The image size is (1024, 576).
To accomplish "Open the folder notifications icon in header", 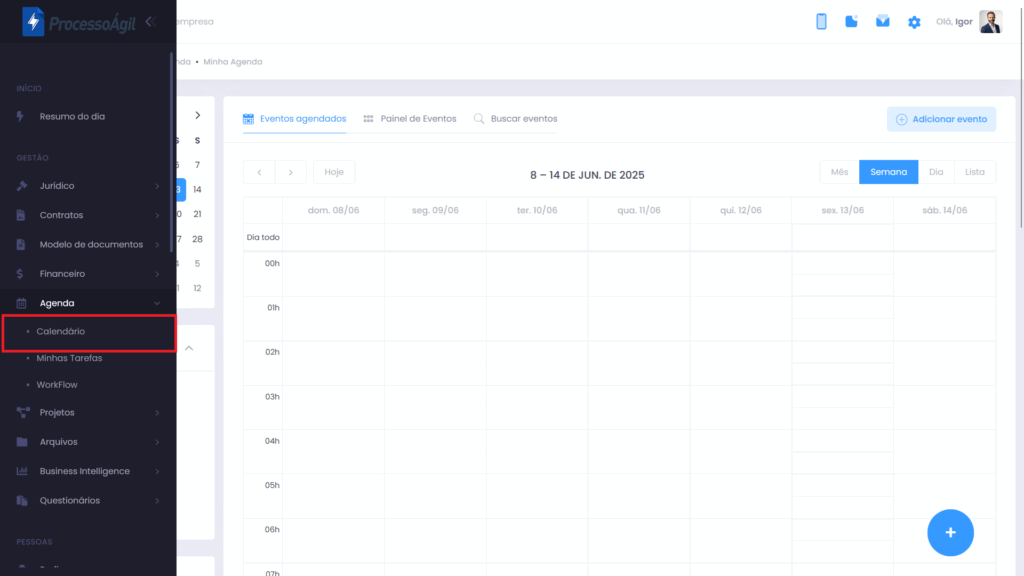I will (x=851, y=22).
